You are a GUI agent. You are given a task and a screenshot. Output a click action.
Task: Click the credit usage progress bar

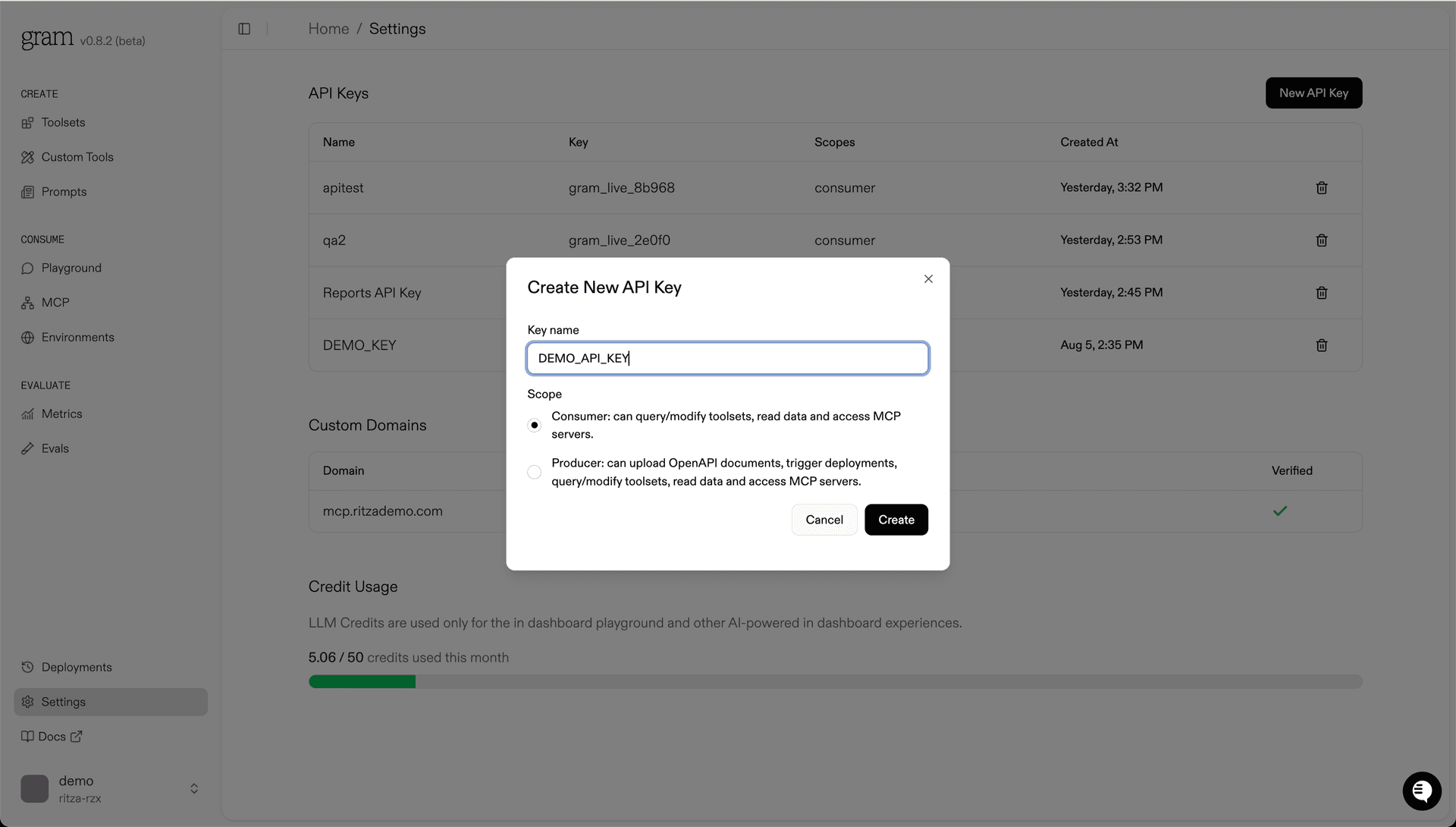tap(834, 681)
